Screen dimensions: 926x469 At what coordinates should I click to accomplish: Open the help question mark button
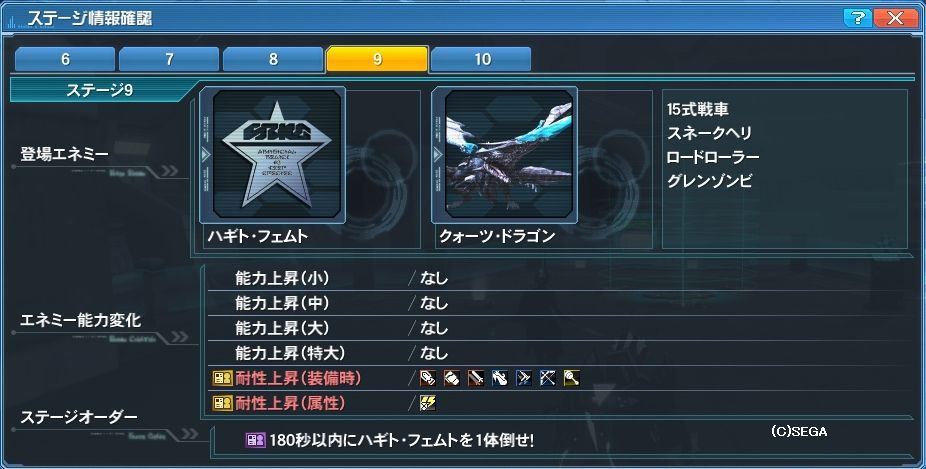pyautogui.click(x=857, y=18)
